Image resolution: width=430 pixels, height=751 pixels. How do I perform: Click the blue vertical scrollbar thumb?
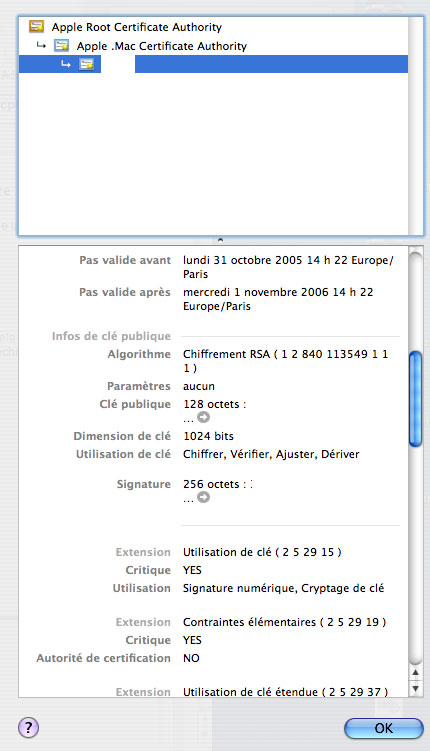point(416,398)
